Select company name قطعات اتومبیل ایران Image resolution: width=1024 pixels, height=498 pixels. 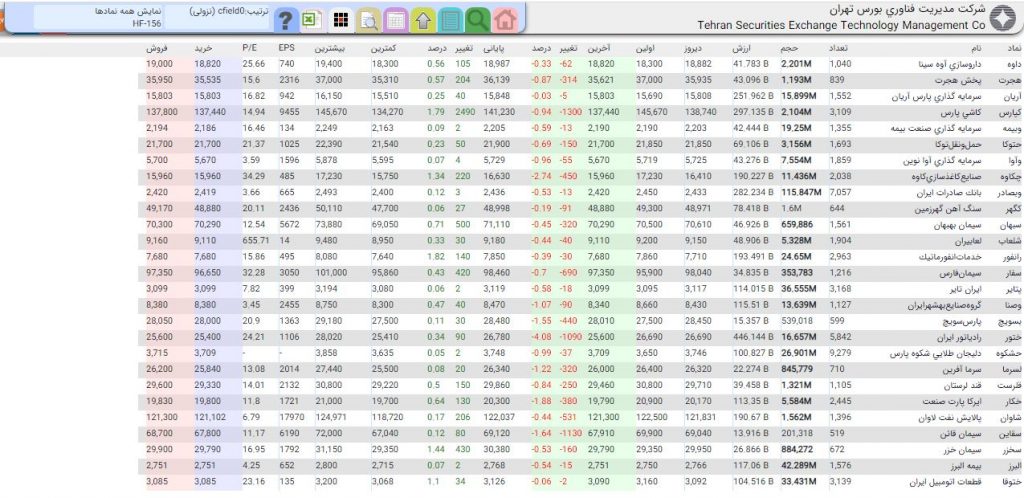[x=948, y=482]
